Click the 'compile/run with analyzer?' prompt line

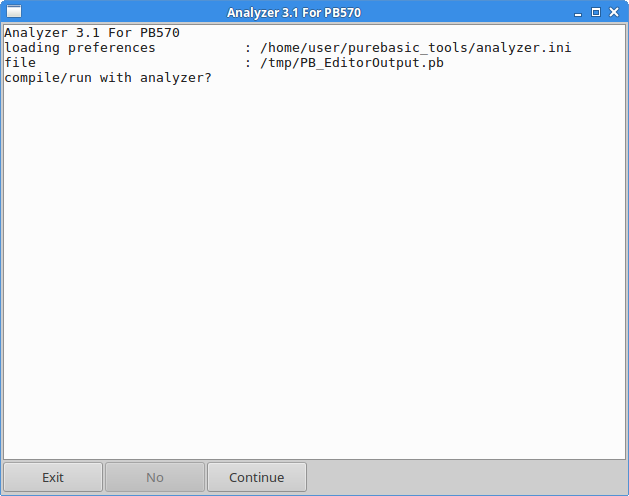(x=108, y=78)
